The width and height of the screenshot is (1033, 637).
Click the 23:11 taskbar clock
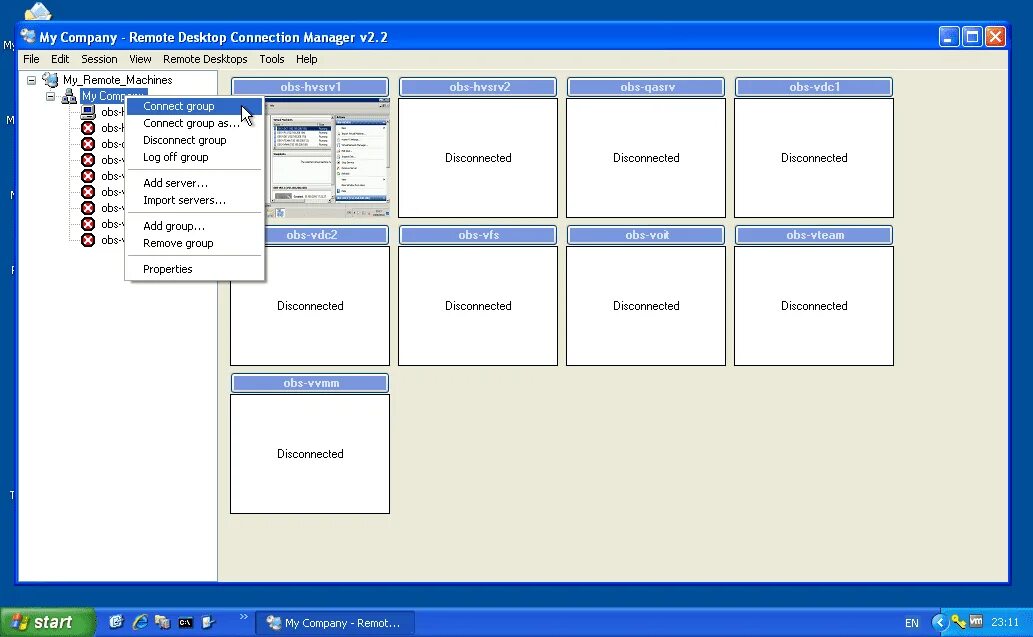[1005, 622]
